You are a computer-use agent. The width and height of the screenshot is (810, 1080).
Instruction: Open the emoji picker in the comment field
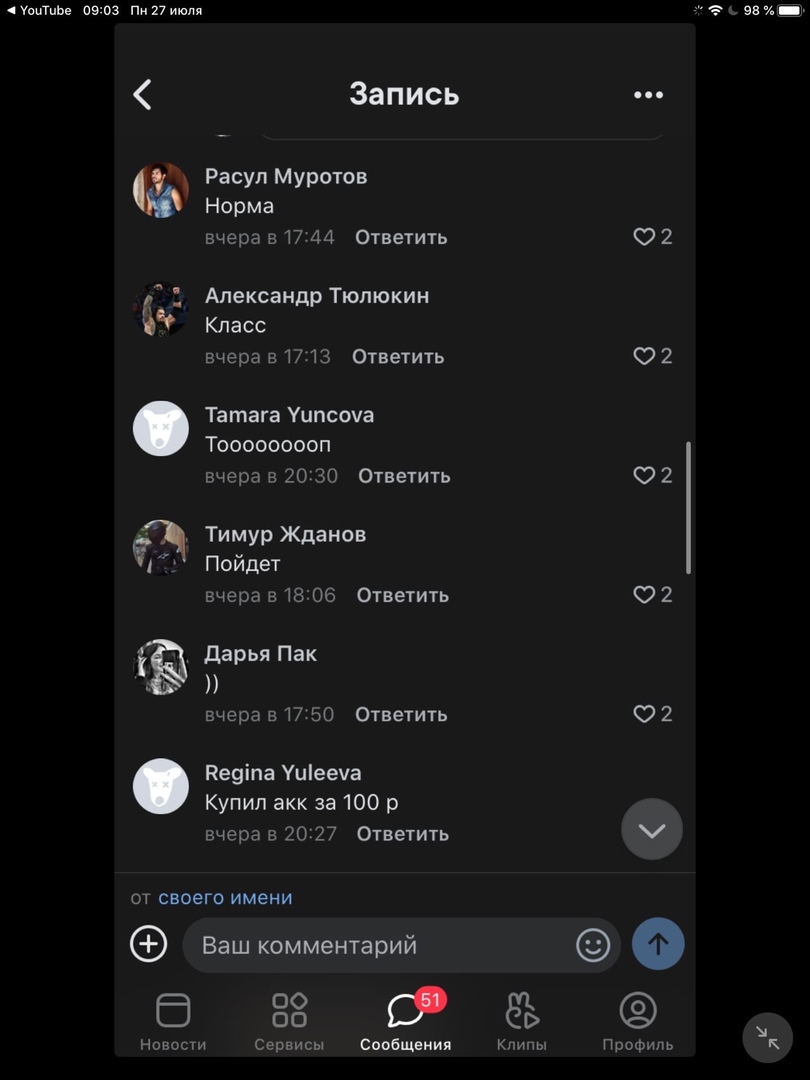593,945
